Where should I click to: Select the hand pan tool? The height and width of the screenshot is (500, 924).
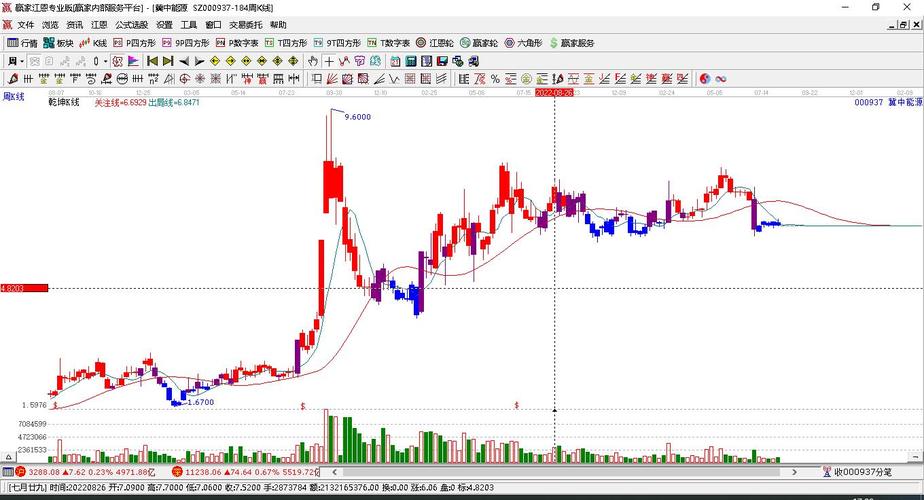313,61
